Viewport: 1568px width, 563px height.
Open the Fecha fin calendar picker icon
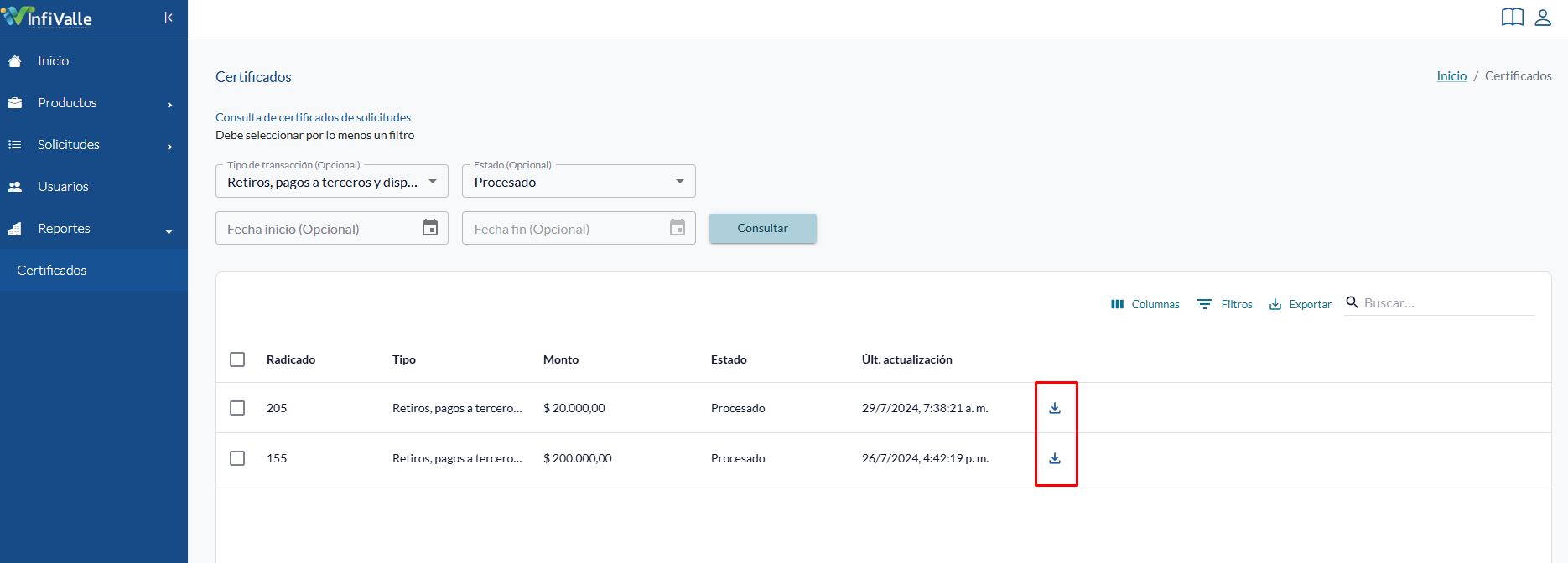[678, 228]
